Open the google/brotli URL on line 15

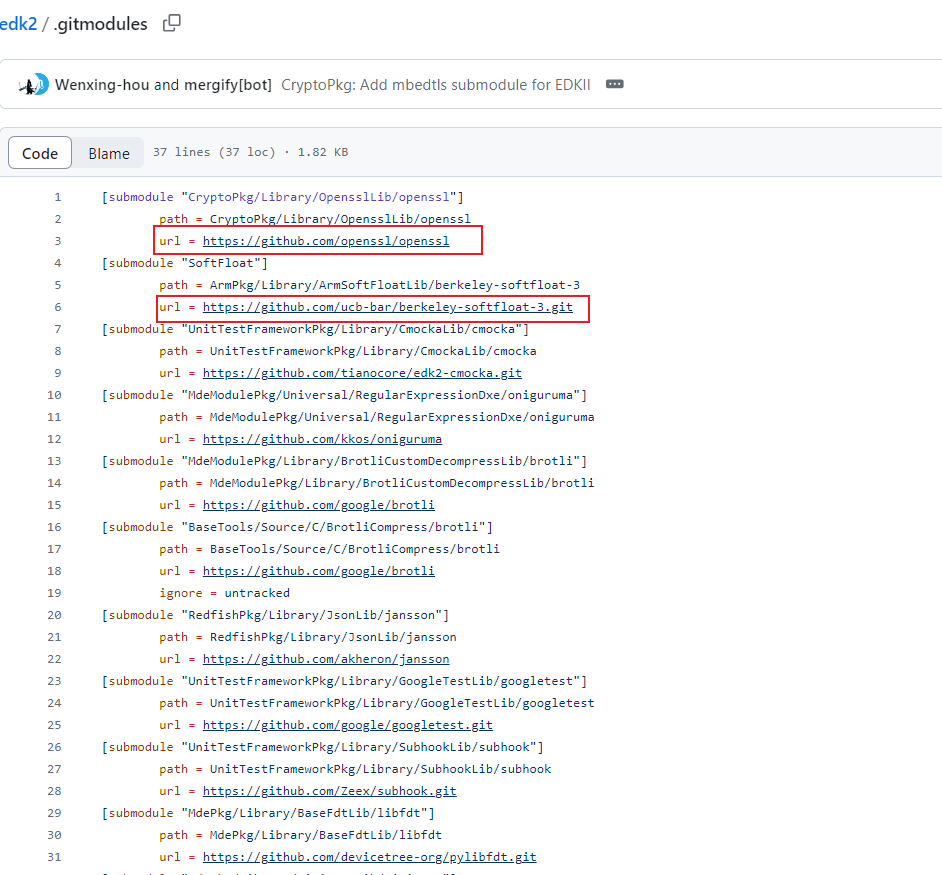[x=318, y=505]
